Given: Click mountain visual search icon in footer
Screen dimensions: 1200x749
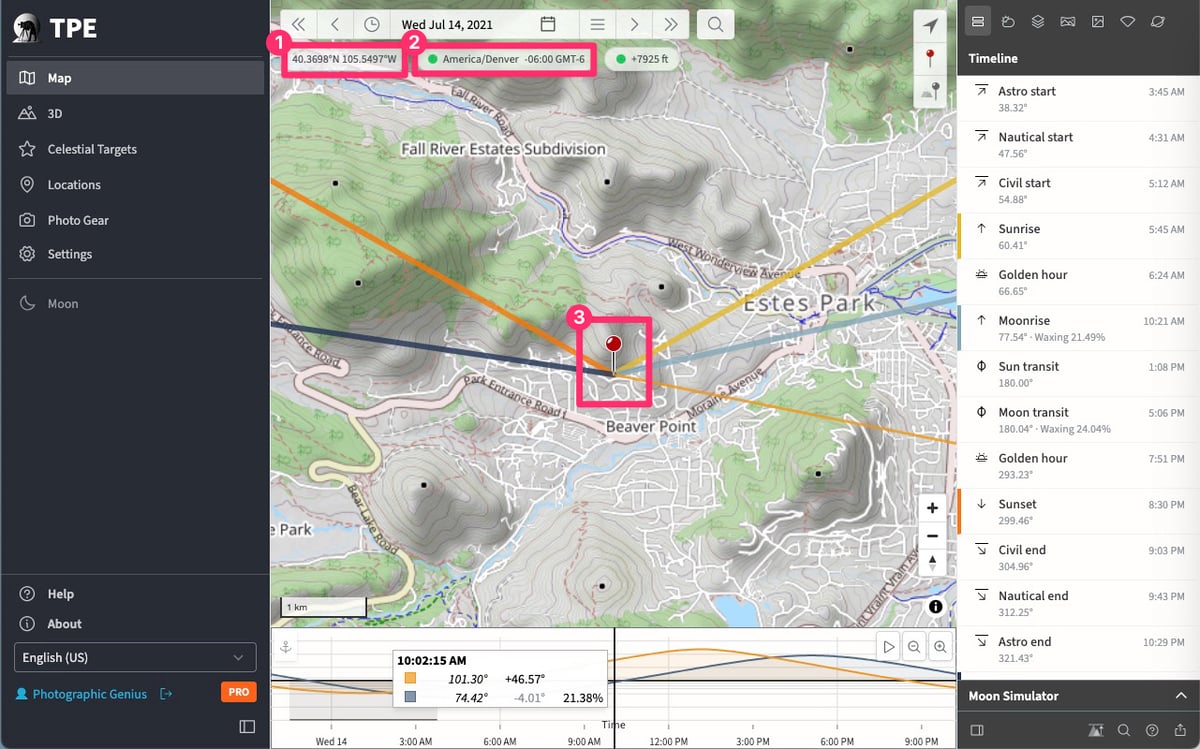Looking at the screenshot, I should [x=1095, y=730].
